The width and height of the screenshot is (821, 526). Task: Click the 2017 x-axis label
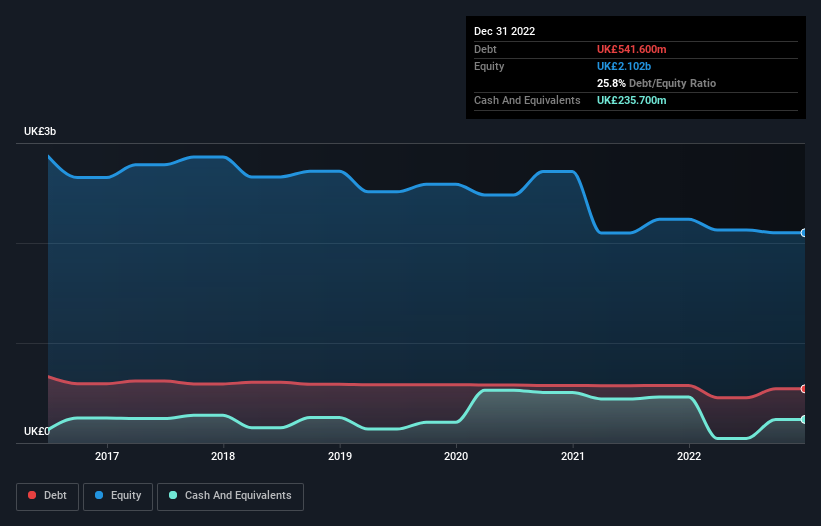[107, 456]
